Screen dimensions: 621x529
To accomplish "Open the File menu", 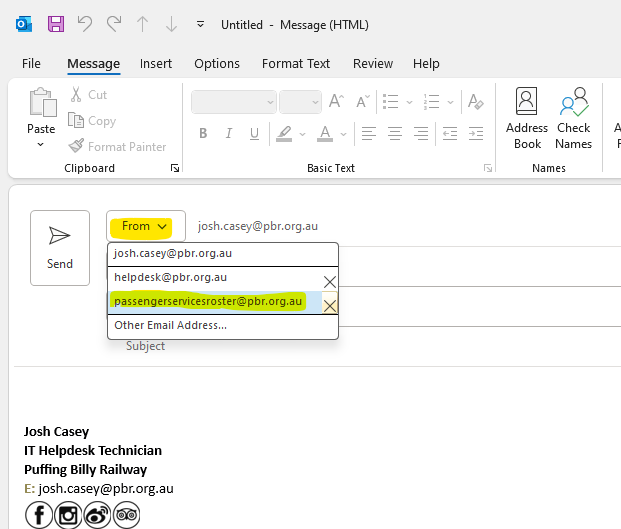I will (31, 64).
